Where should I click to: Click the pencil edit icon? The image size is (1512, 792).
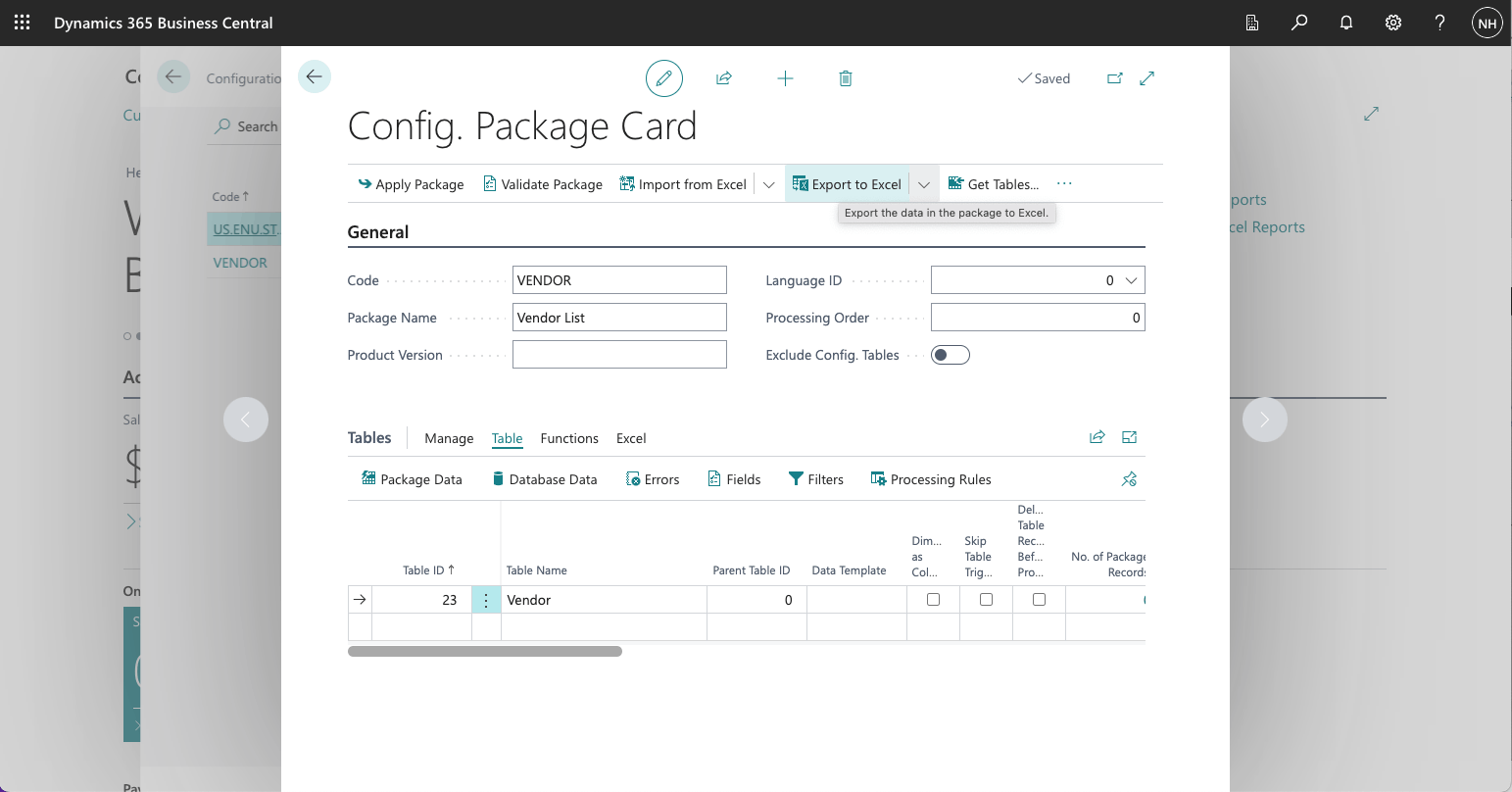pyautogui.click(x=663, y=78)
